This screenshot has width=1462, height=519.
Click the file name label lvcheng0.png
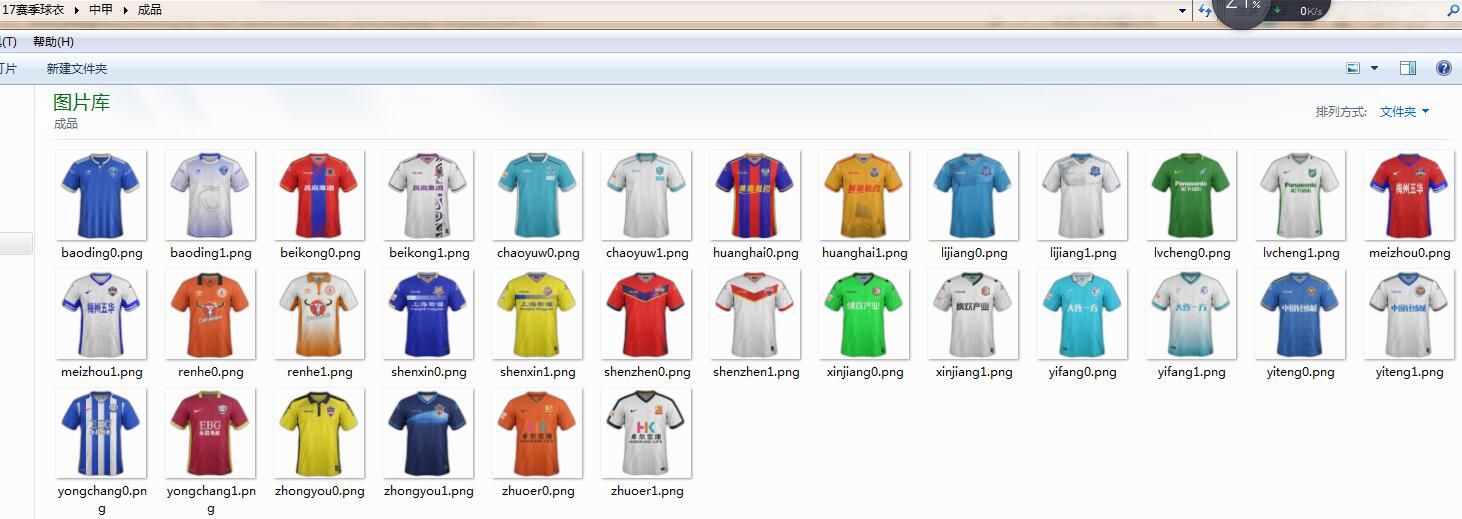1192,253
